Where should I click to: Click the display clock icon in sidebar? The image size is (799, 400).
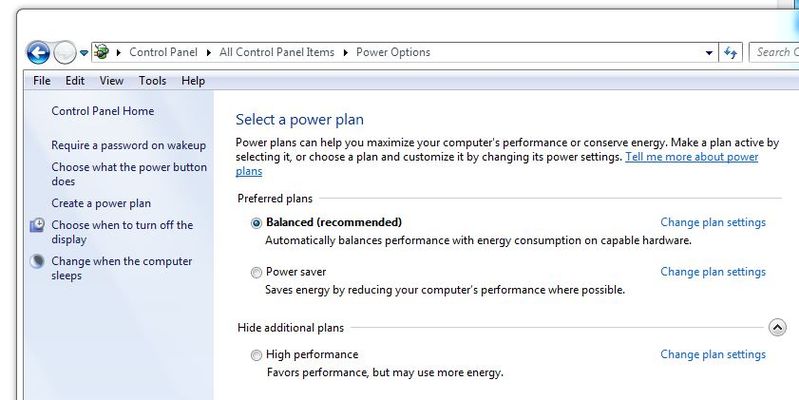[37, 225]
